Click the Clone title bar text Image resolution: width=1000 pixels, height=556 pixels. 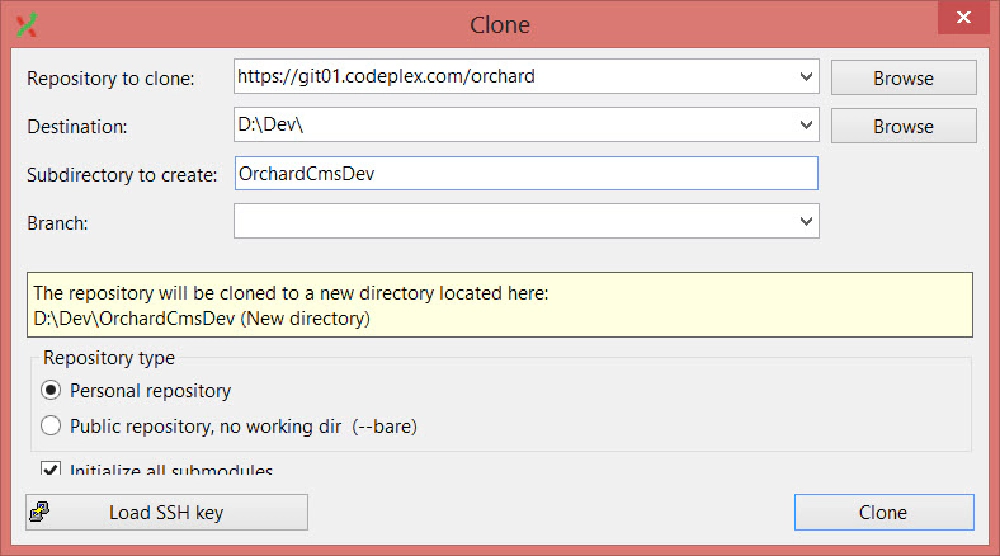(499, 25)
